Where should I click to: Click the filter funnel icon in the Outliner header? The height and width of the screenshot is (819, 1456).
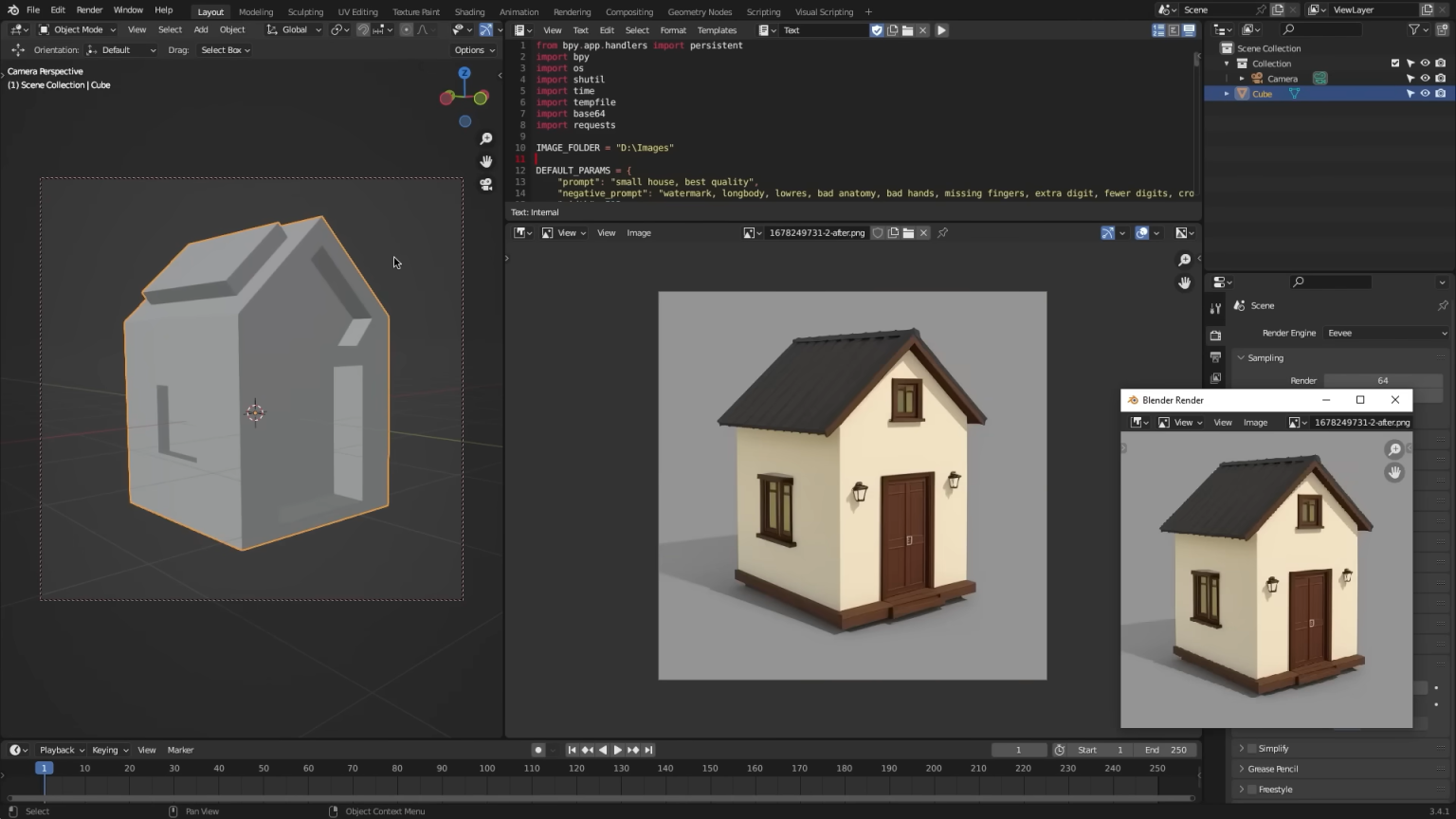tap(1412, 29)
